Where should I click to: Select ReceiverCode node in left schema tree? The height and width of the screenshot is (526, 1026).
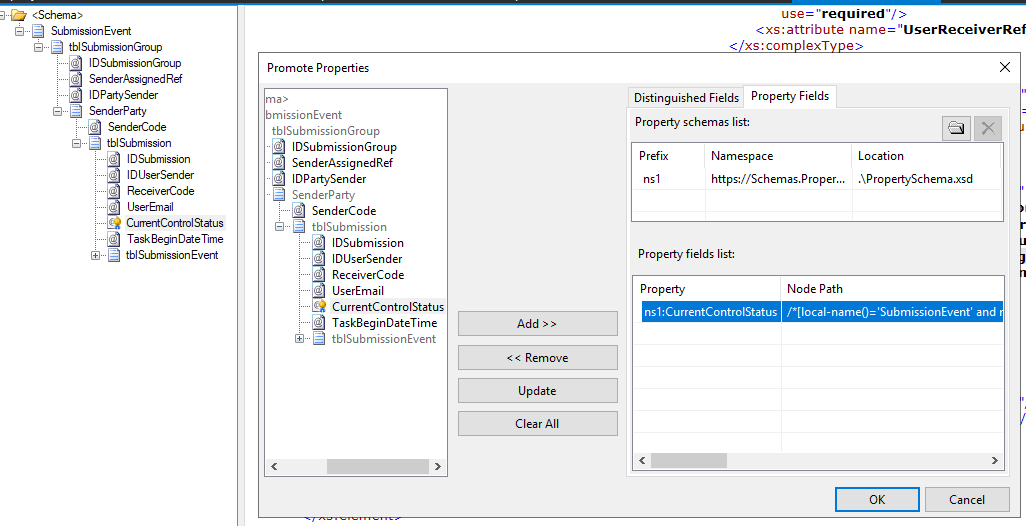click(160, 191)
